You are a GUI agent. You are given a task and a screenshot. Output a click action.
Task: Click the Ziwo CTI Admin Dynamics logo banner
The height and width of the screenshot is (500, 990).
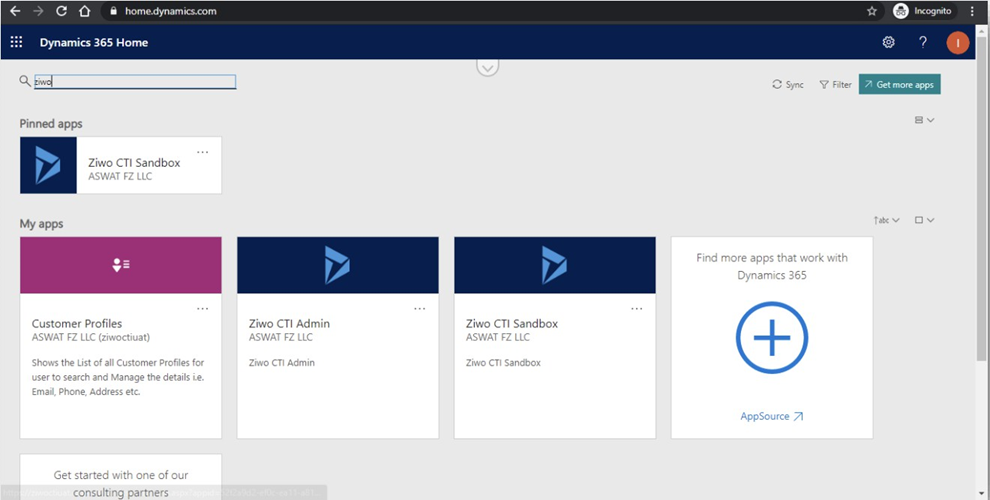[x=338, y=265]
